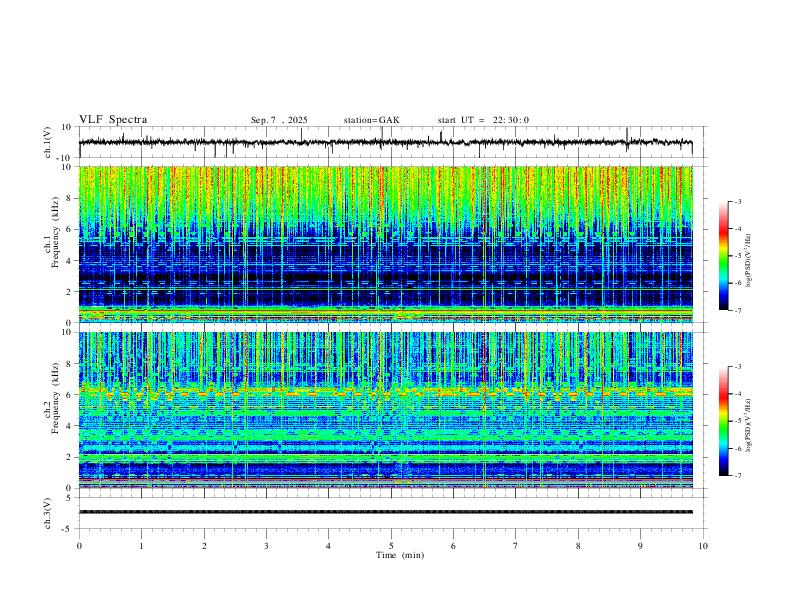Click the 'VLF Spectra' title text
The width and height of the screenshot is (792, 612).
pyautogui.click(x=113, y=120)
